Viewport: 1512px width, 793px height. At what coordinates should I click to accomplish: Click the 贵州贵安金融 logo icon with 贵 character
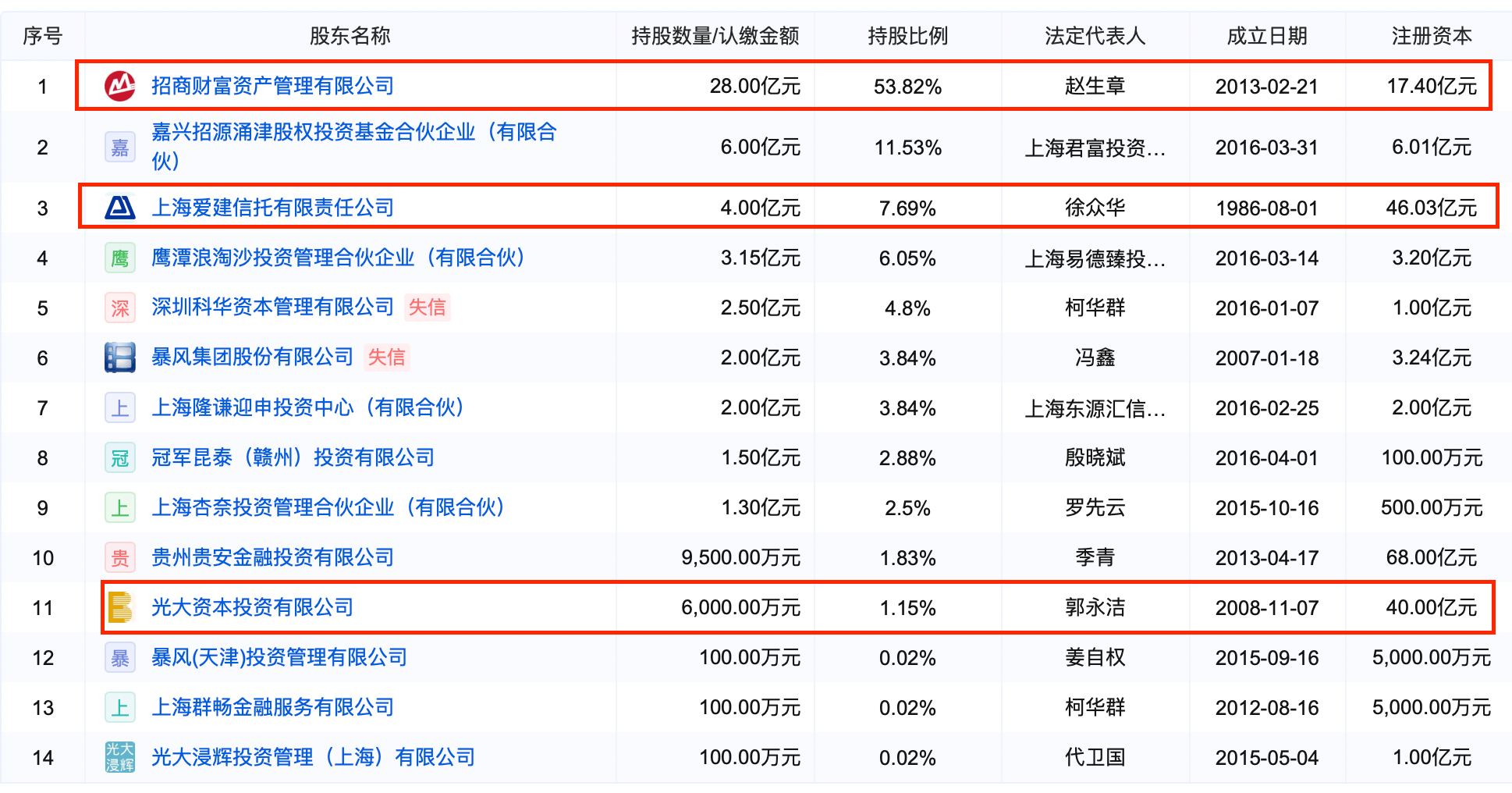[120, 558]
